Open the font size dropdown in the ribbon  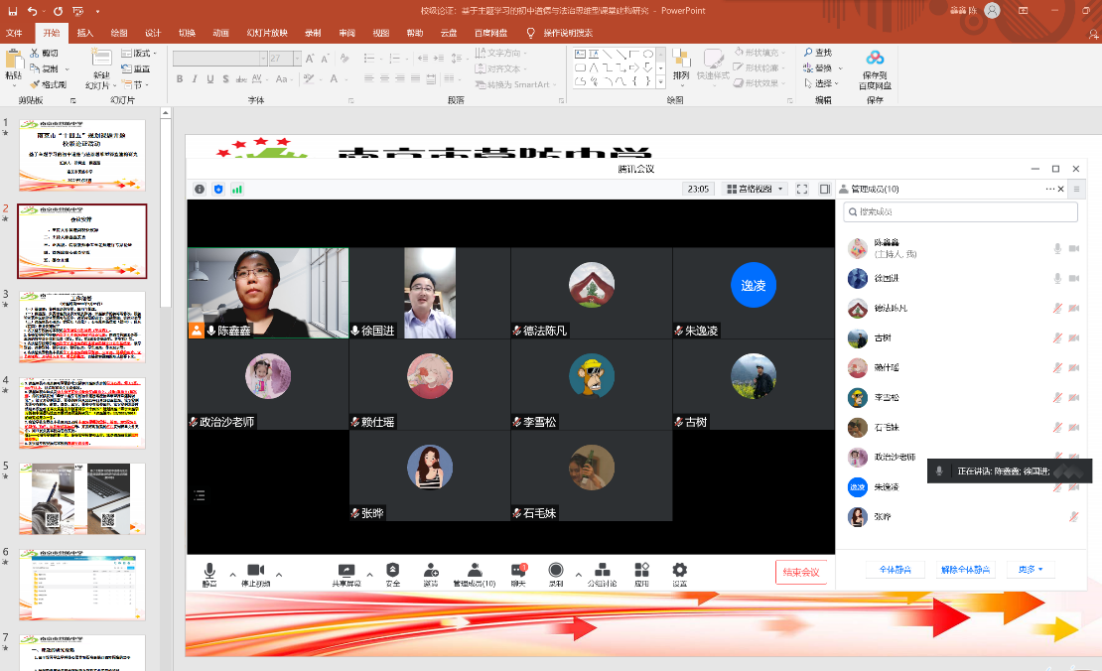[x=297, y=58]
